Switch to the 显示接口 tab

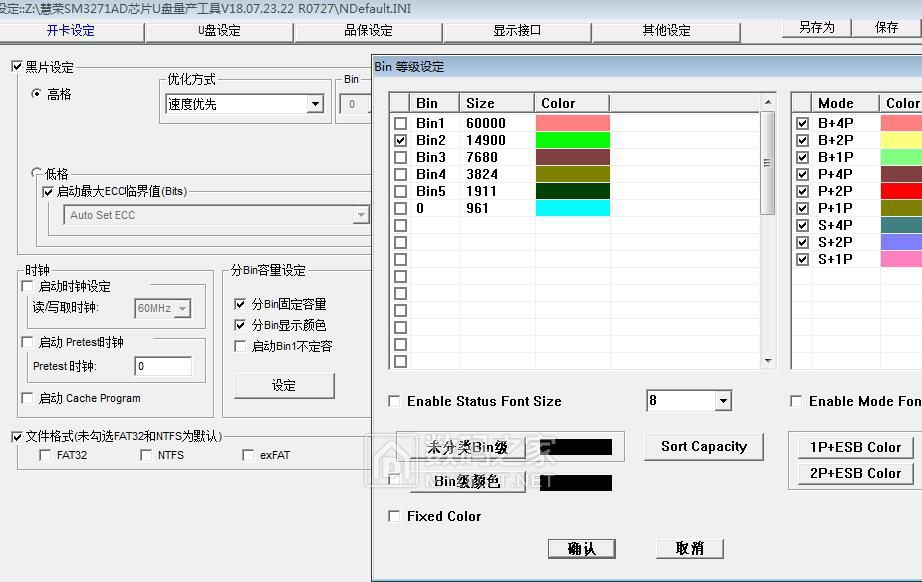coord(517,31)
